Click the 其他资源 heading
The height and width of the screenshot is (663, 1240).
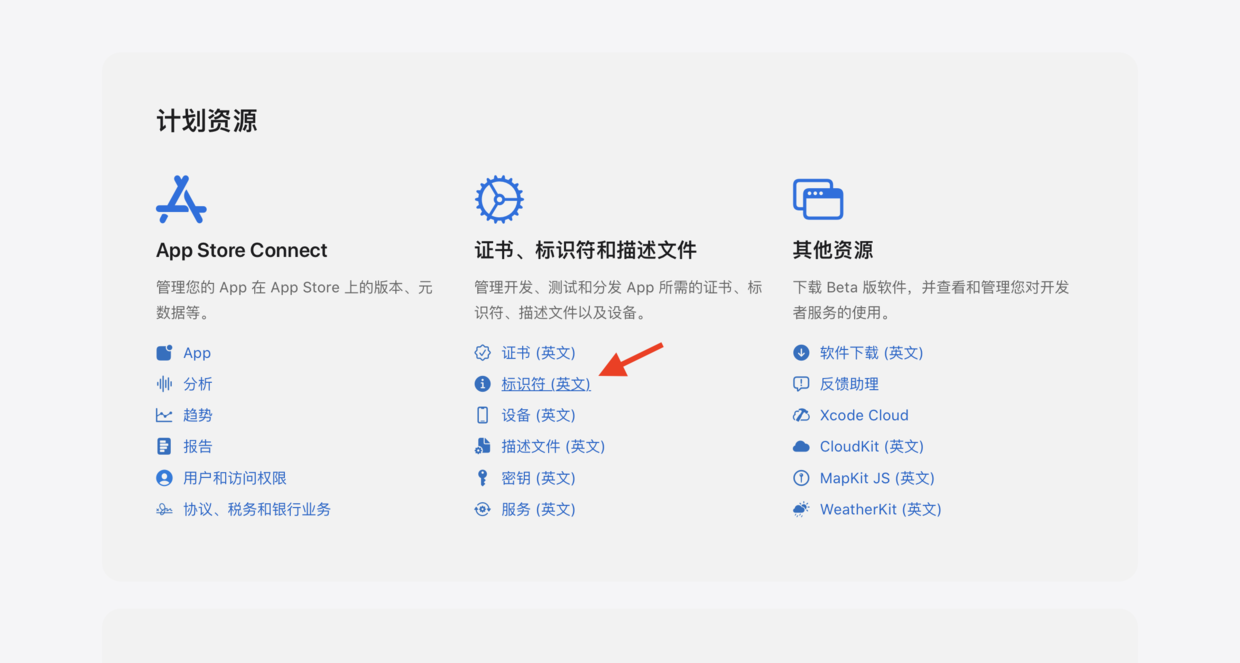point(833,250)
